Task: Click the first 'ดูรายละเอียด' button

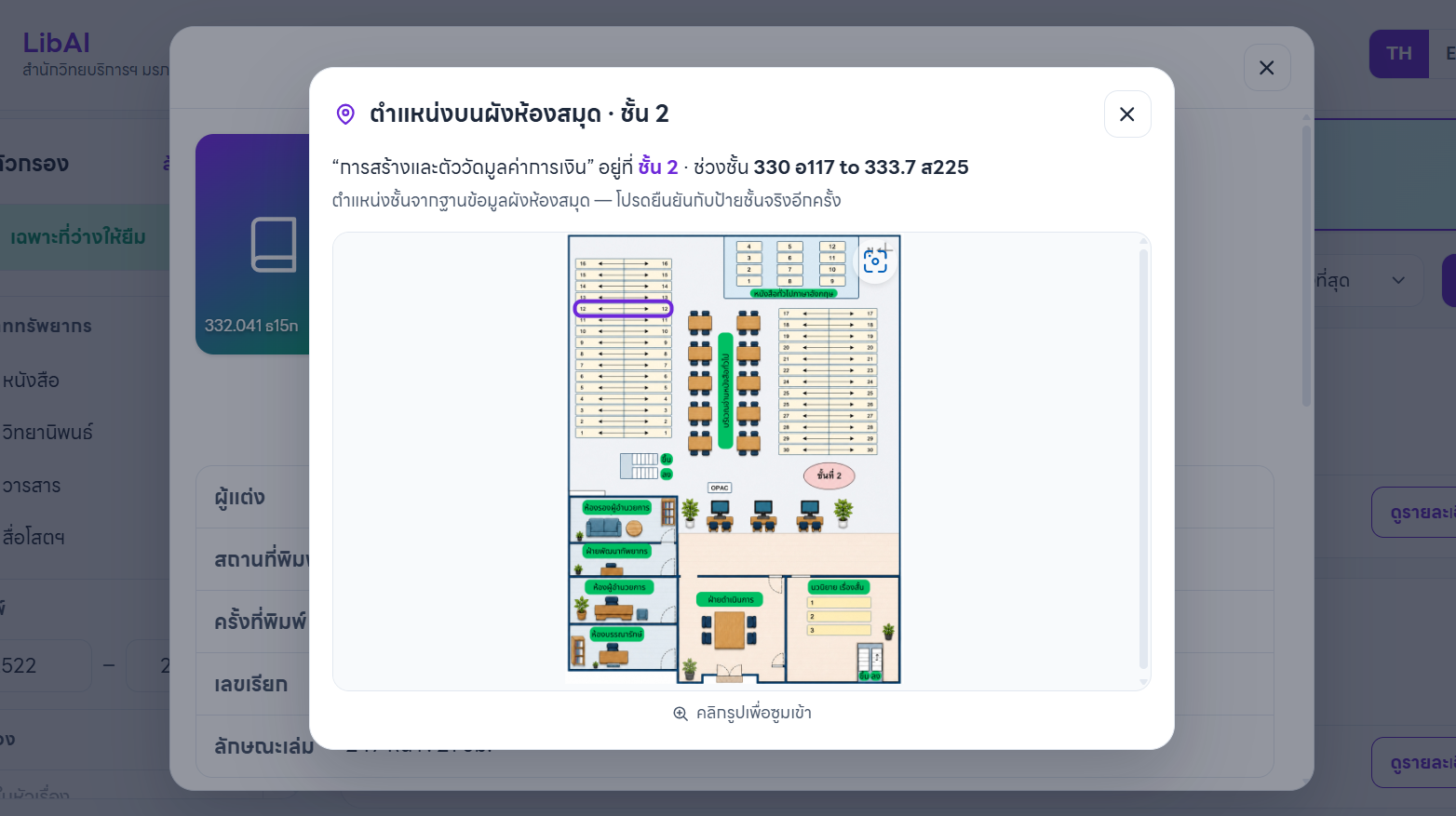Action: tap(1413, 513)
